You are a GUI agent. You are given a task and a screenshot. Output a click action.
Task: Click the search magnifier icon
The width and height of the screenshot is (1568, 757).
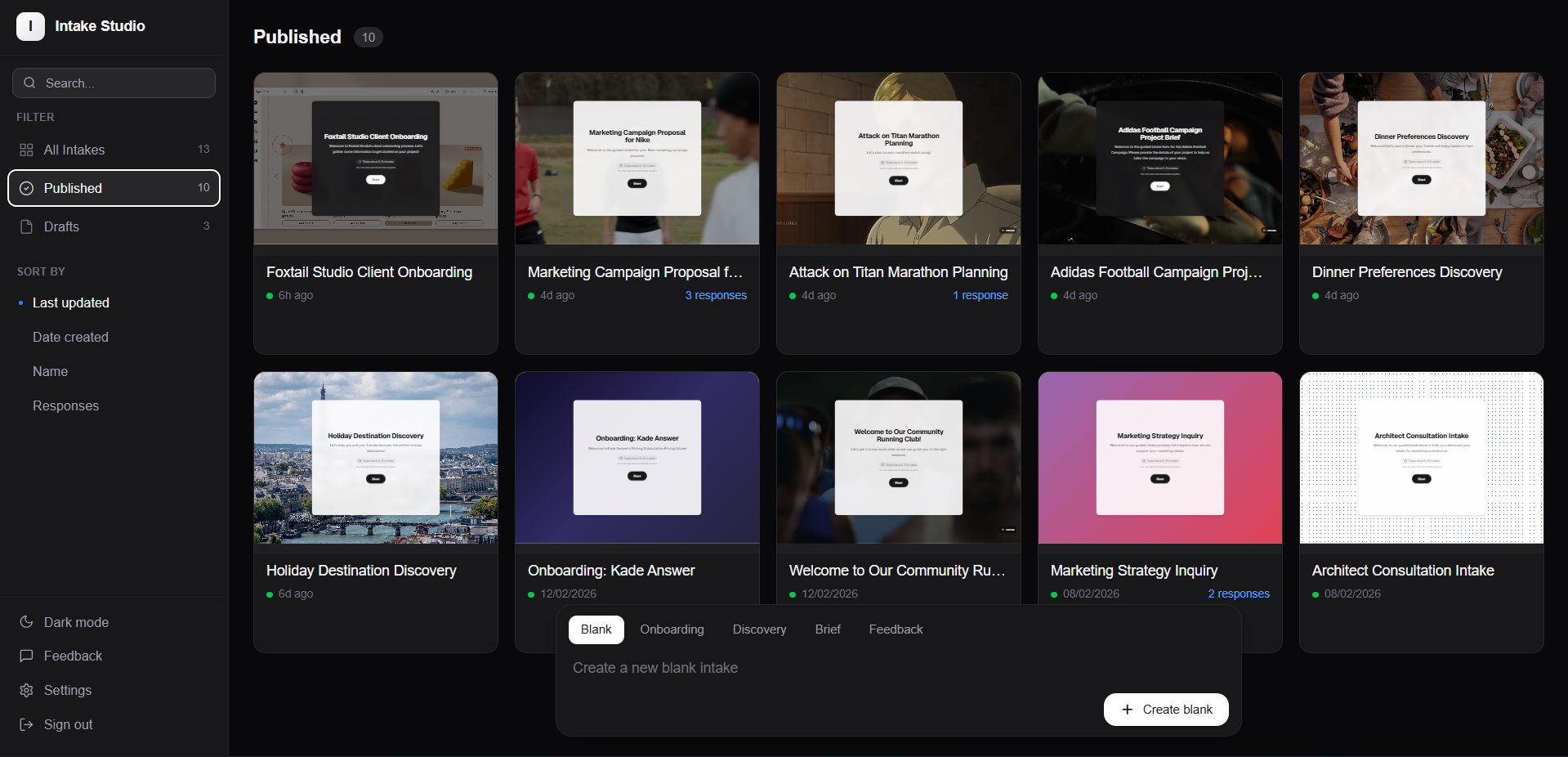coord(30,83)
